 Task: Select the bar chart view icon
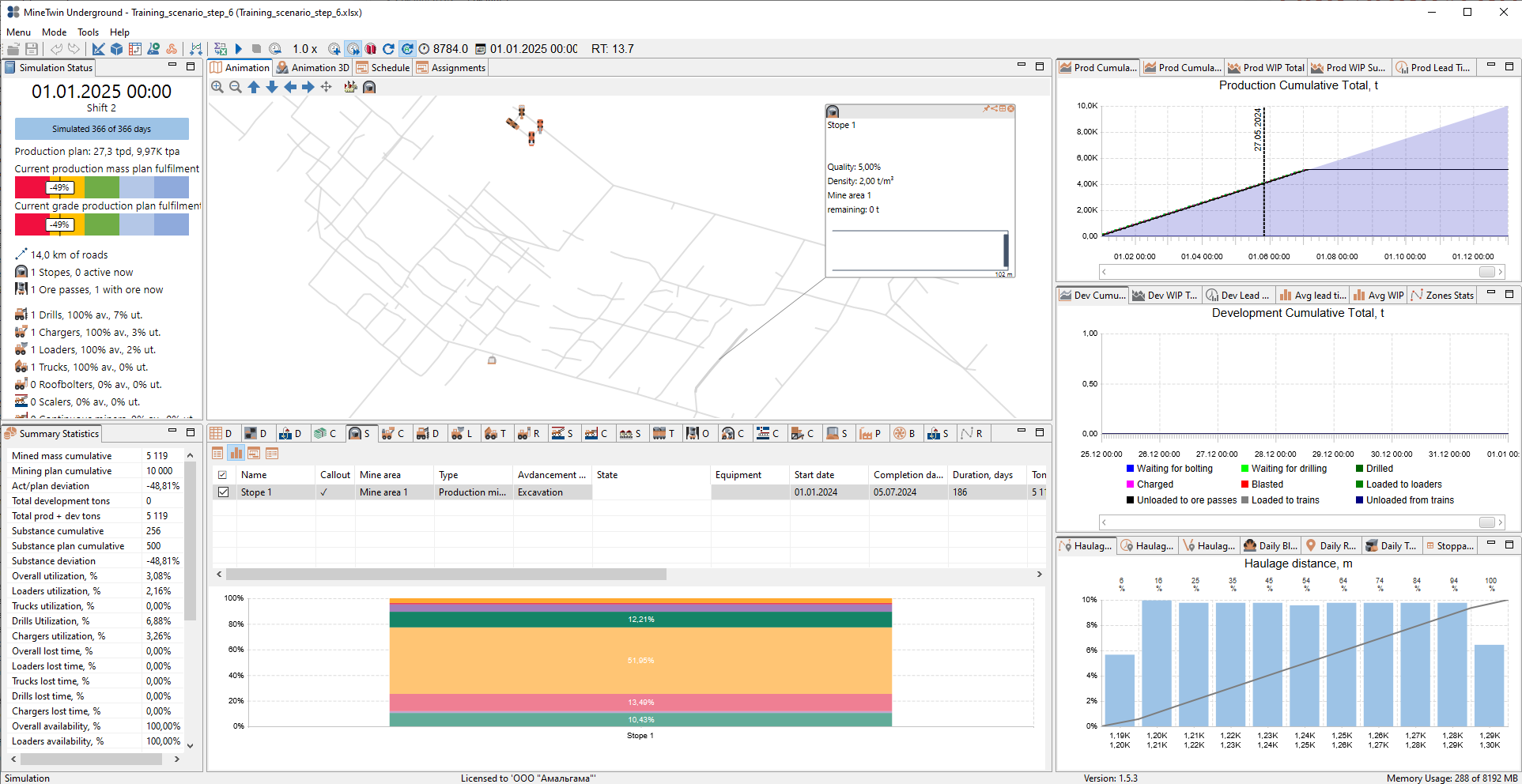(x=236, y=453)
